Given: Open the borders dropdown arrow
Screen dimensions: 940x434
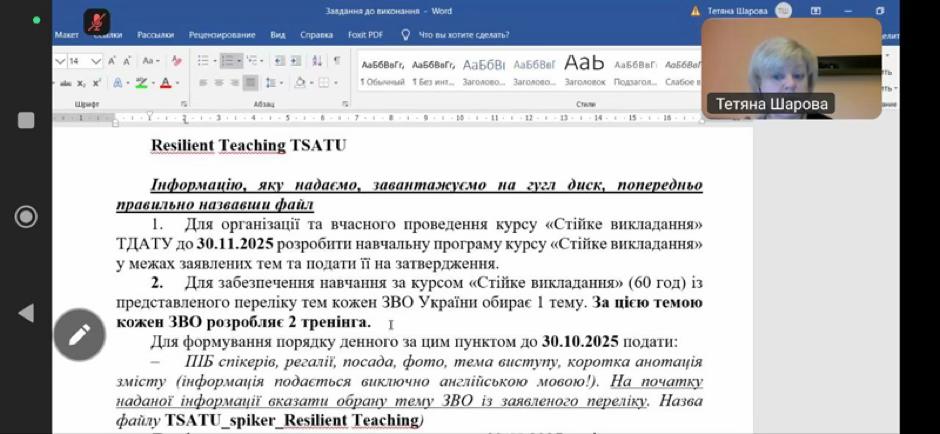Looking at the screenshot, I should 336,83.
